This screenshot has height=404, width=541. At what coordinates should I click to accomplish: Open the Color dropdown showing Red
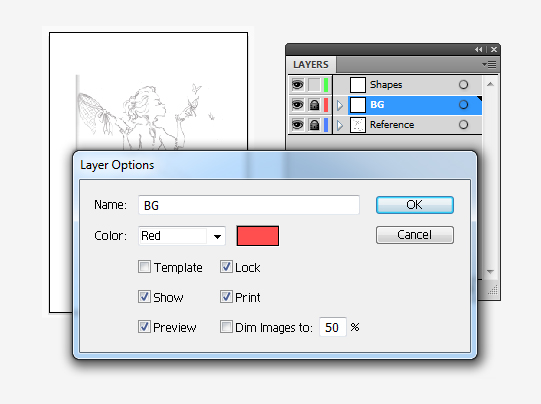click(182, 236)
